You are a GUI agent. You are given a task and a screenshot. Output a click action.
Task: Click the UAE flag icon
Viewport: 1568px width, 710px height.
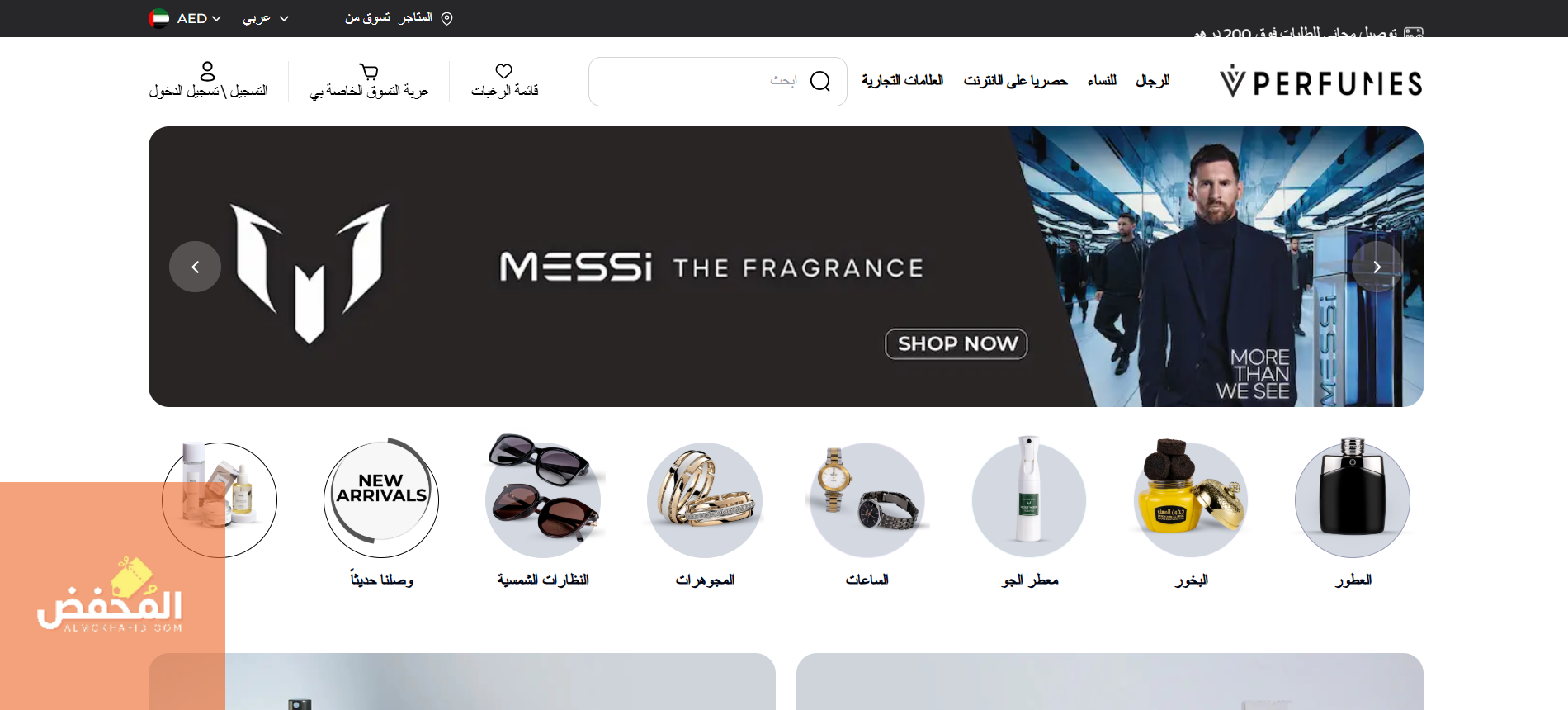tap(159, 18)
